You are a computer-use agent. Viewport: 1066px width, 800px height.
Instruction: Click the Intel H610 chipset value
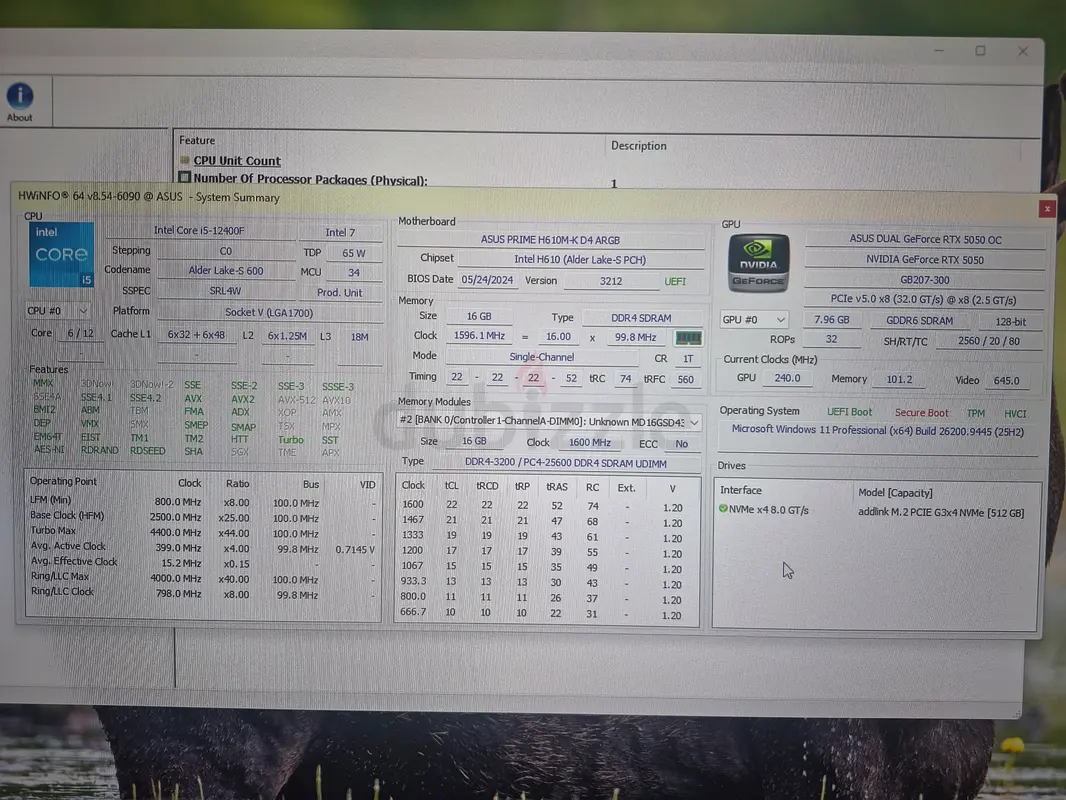[x=580, y=260]
